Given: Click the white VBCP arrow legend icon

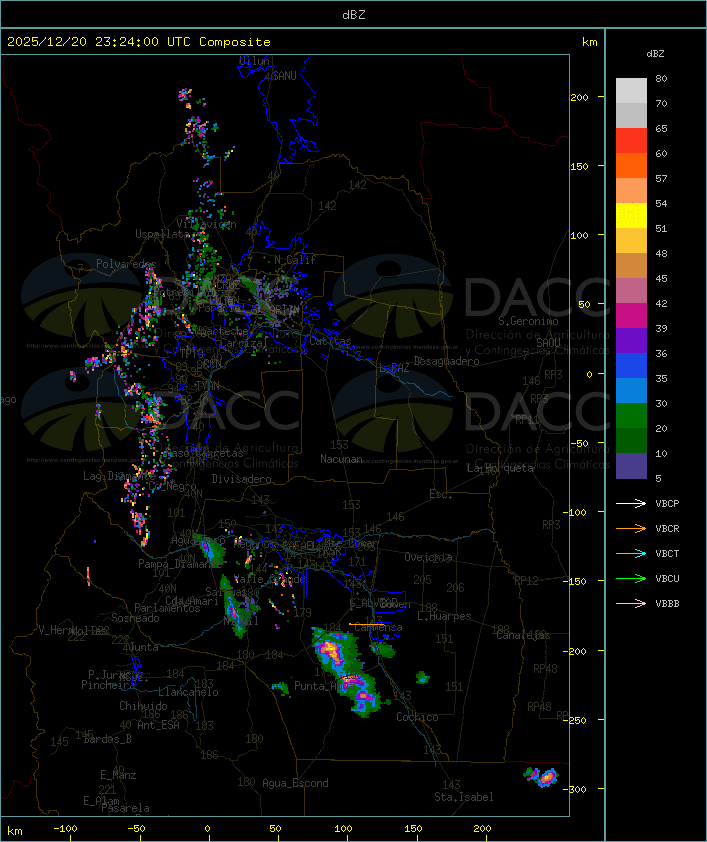Looking at the screenshot, I should 631,504.
